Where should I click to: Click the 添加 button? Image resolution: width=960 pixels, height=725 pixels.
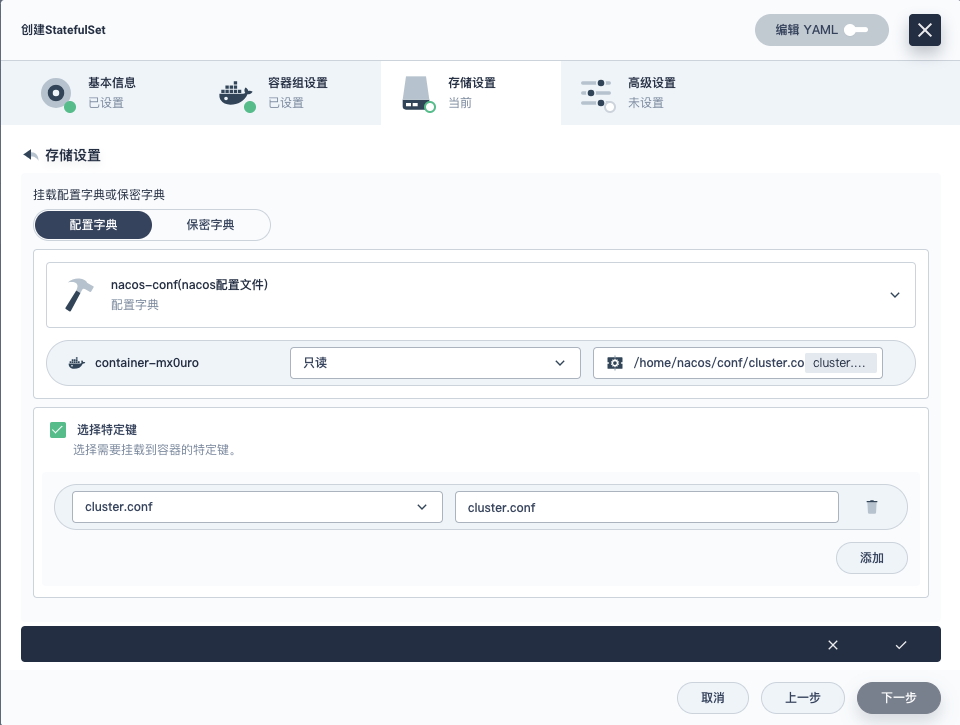pyautogui.click(x=872, y=558)
